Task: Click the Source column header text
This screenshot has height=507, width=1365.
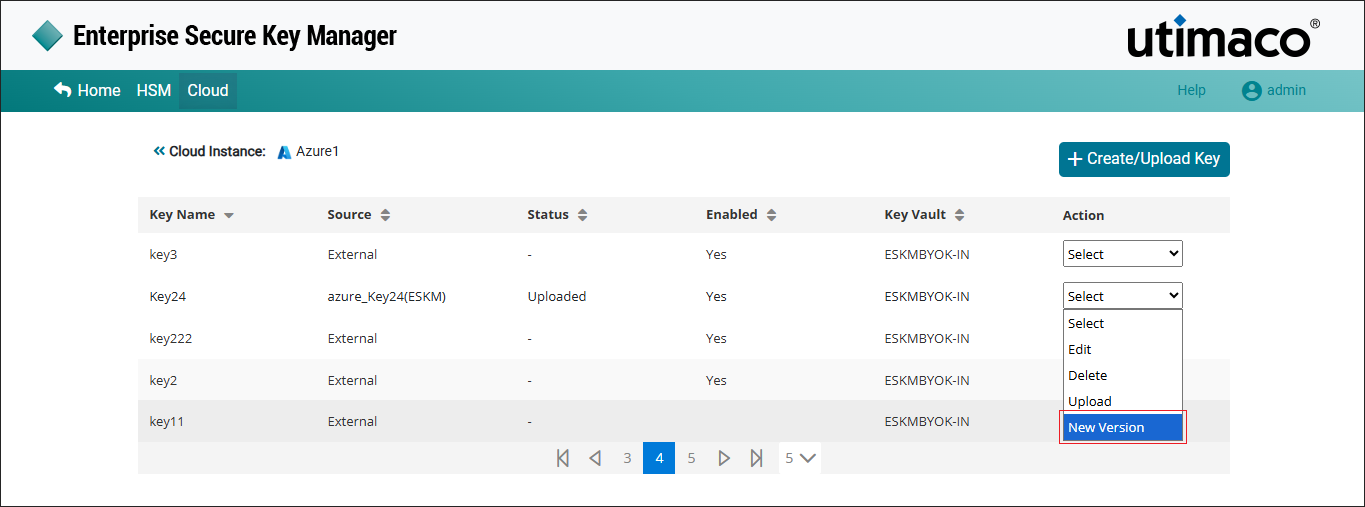Action: point(349,215)
